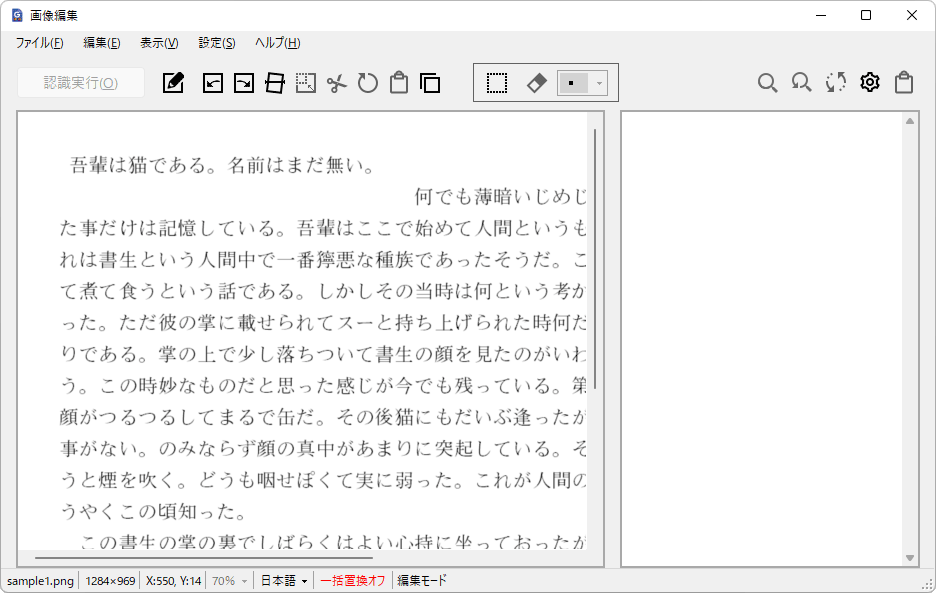Click the deskew correction icon
Viewport: 936px width, 593px height.
pos(275,83)
